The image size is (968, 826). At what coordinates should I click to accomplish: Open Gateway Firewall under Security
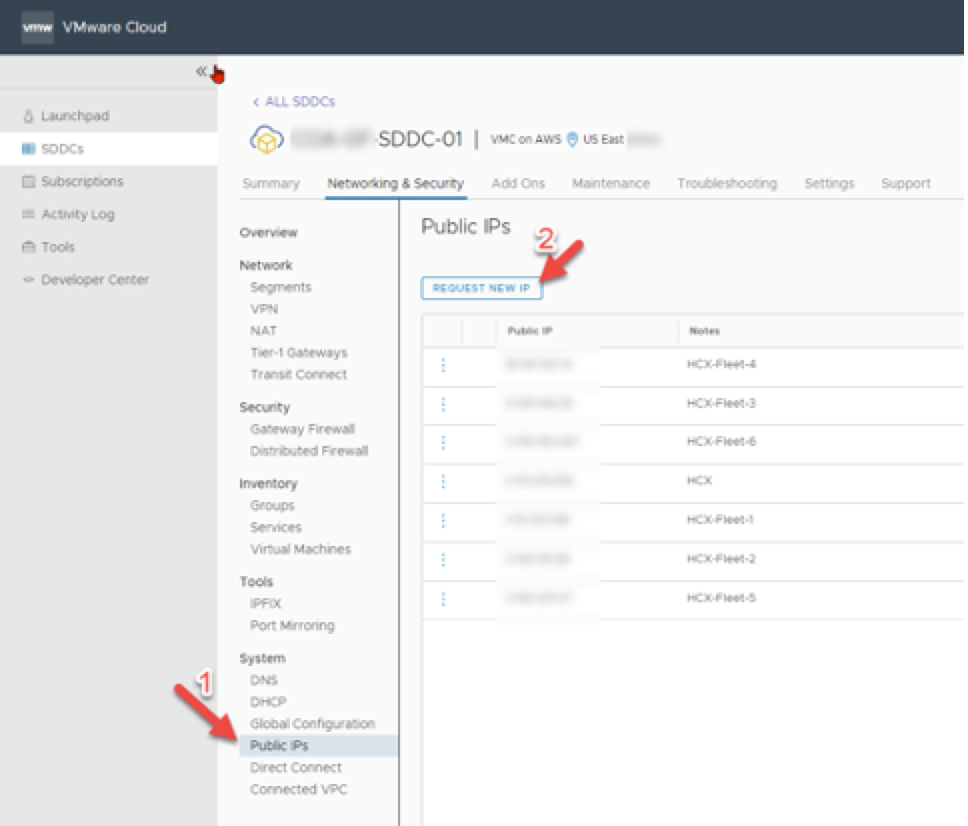[302, 429]
